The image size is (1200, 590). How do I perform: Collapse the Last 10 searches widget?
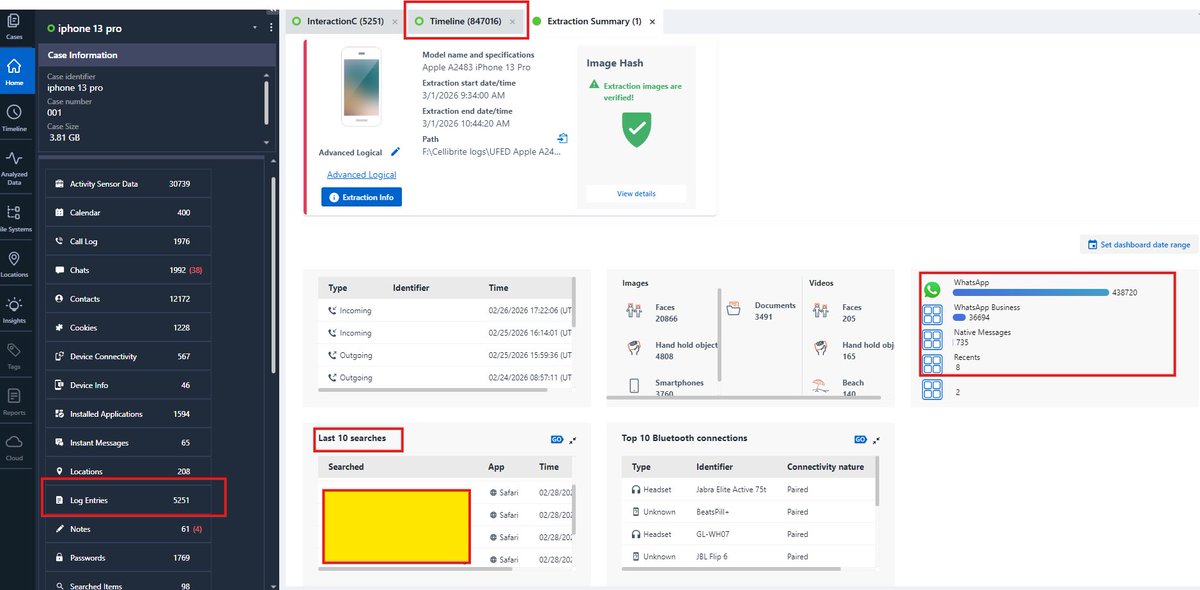point(573,440)
